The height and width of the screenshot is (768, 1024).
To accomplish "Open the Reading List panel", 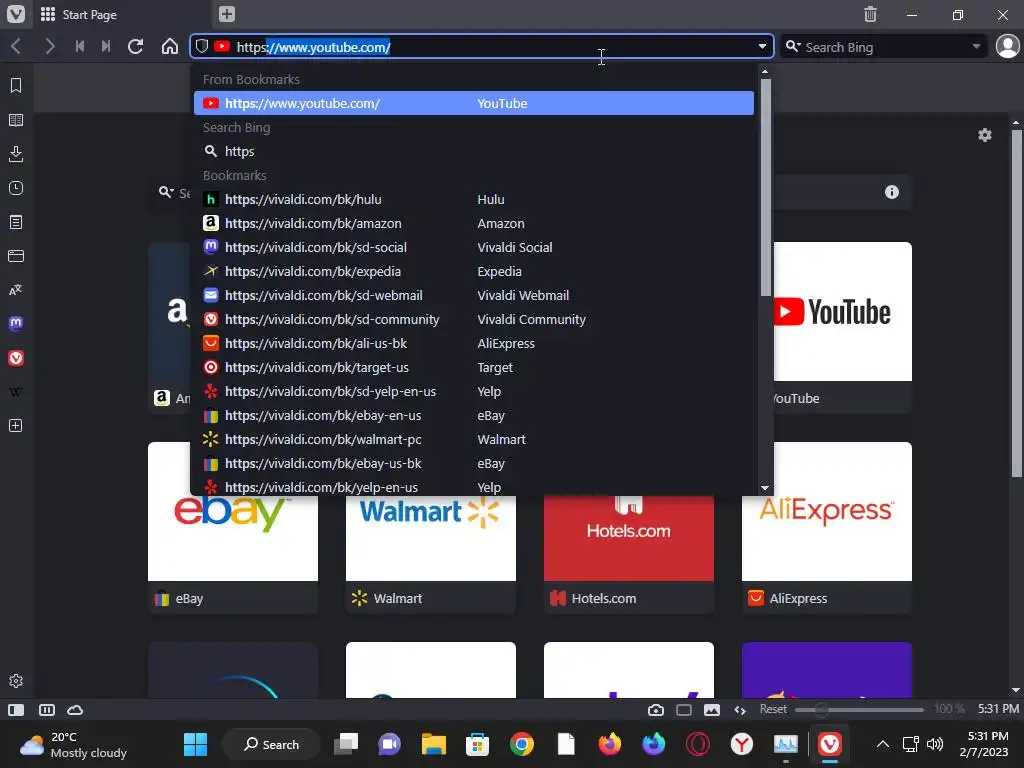I will point(16,120).
